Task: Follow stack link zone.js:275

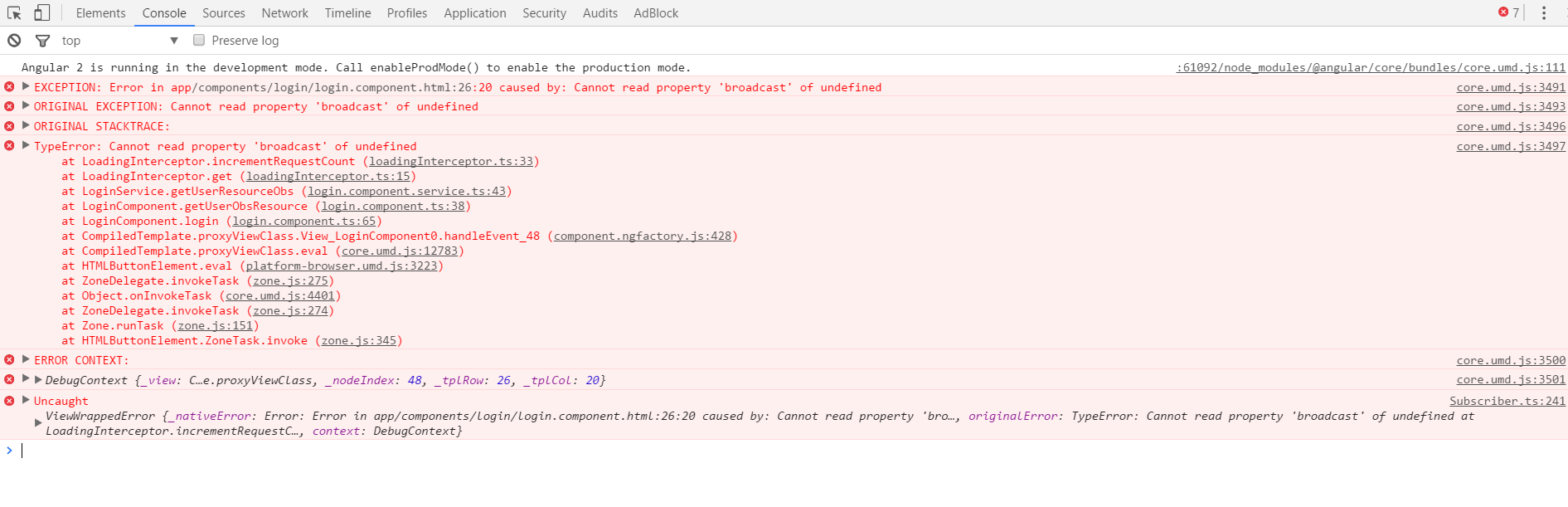Action: [x=290, y=280]
